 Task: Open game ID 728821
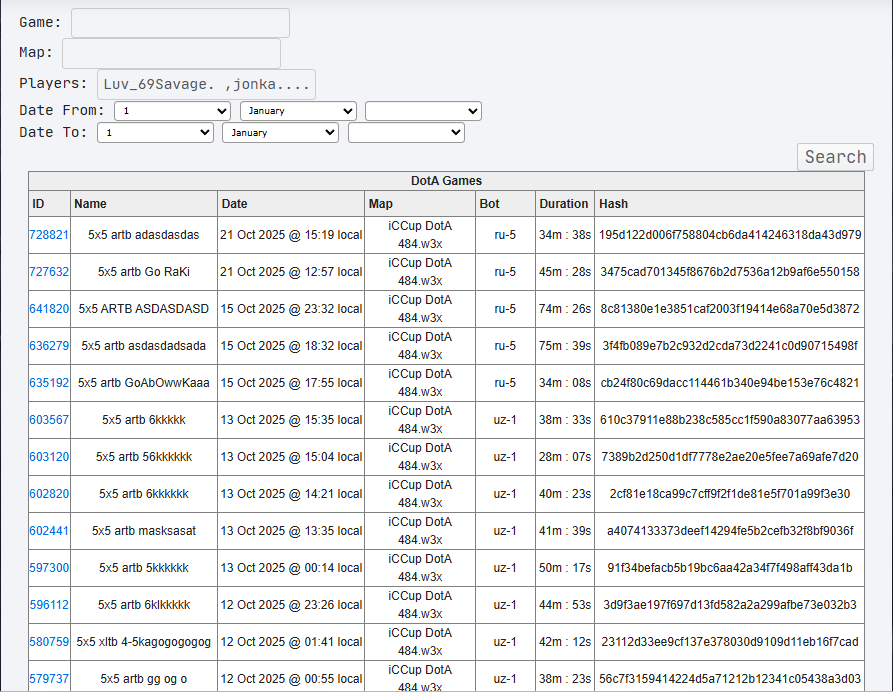coord(49,235)
